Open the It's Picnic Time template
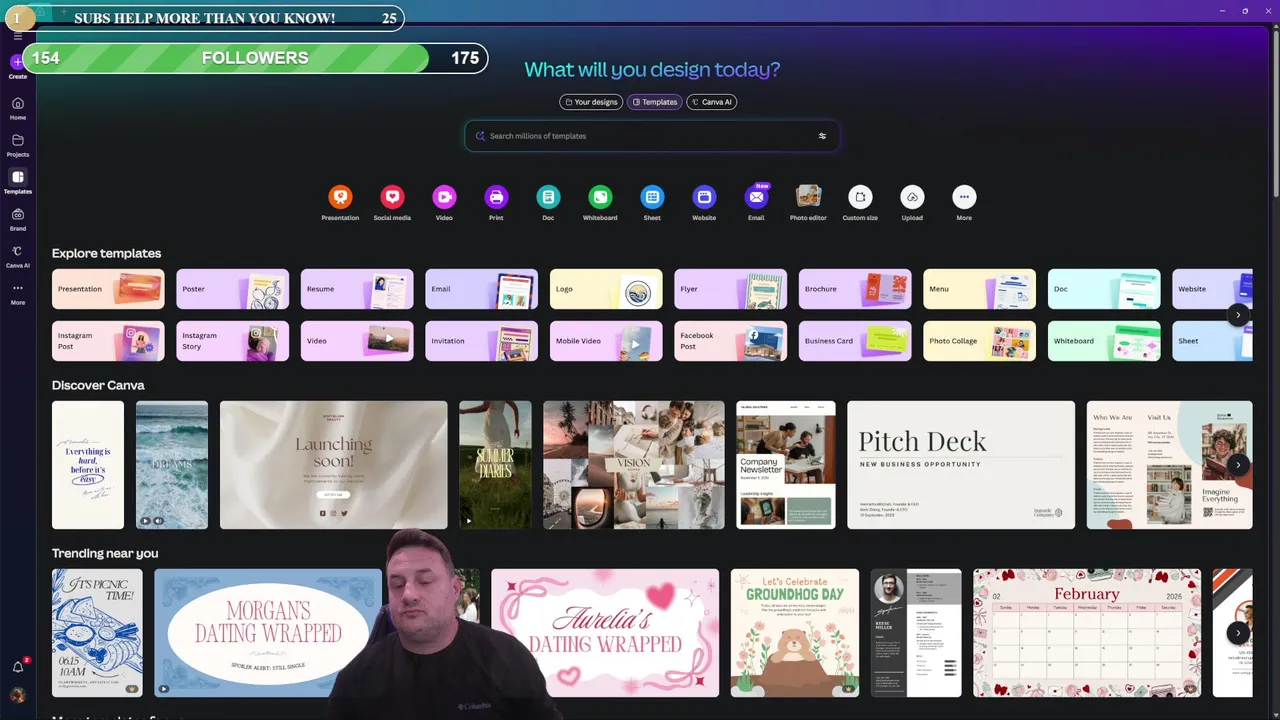This screenshot has width=1280, height=720. [x=97, y=633]
